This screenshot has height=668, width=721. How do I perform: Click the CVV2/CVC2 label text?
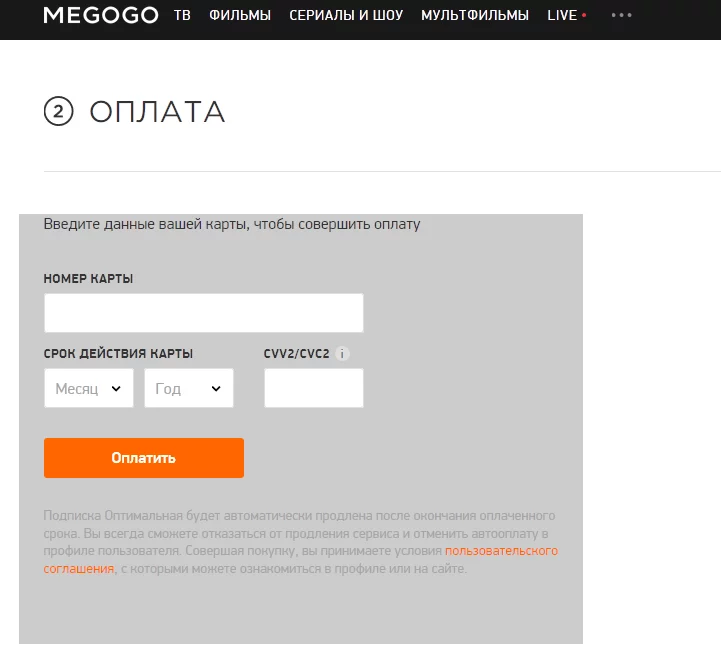pos(296,354)
